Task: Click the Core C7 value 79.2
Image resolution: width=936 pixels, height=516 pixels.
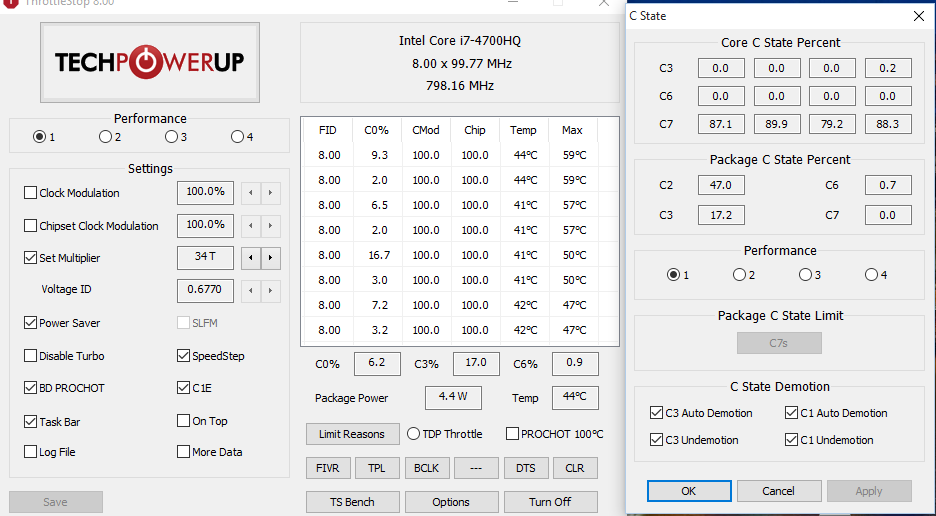Action: click(832, 124)
